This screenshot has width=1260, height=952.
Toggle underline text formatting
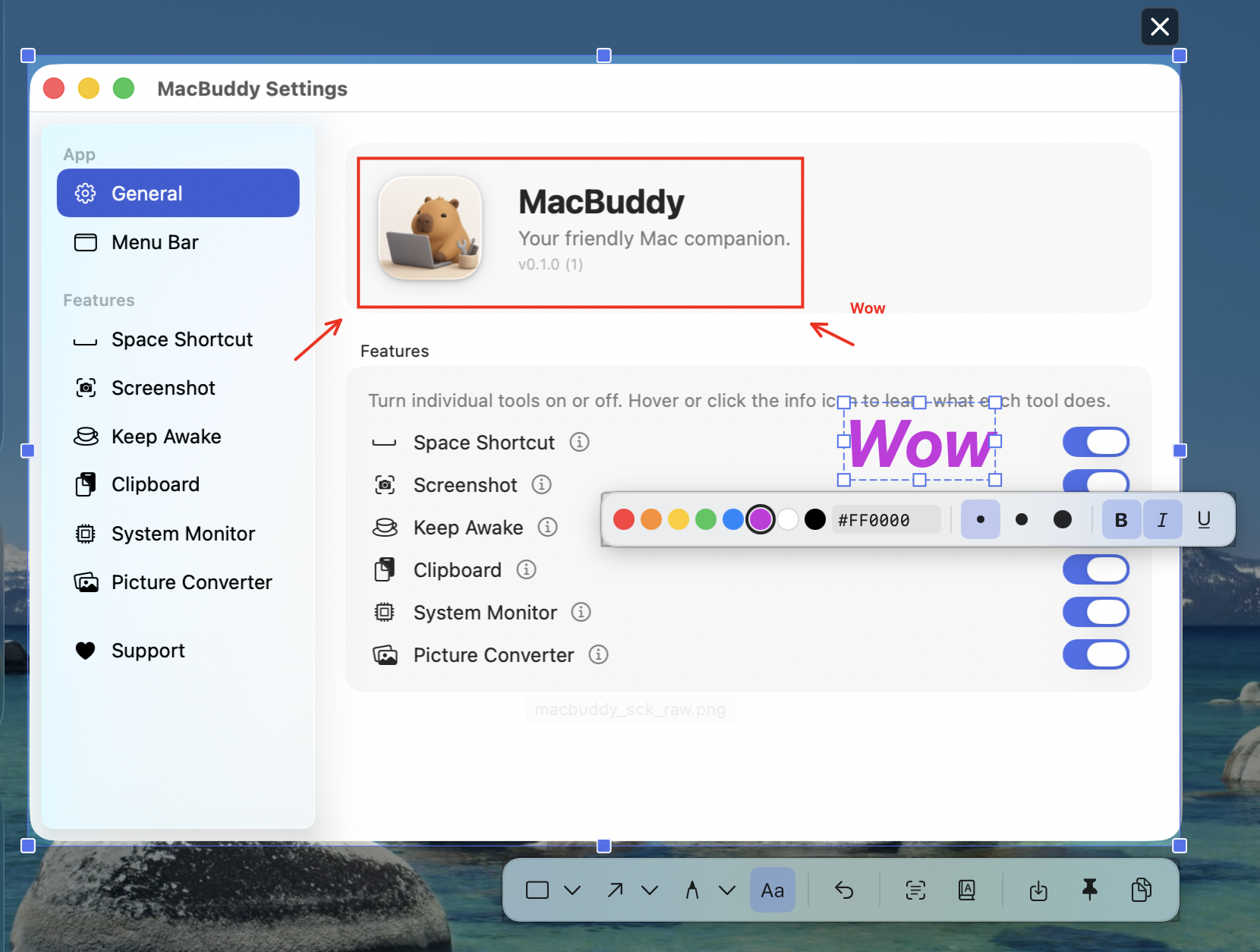point(1204,520)
